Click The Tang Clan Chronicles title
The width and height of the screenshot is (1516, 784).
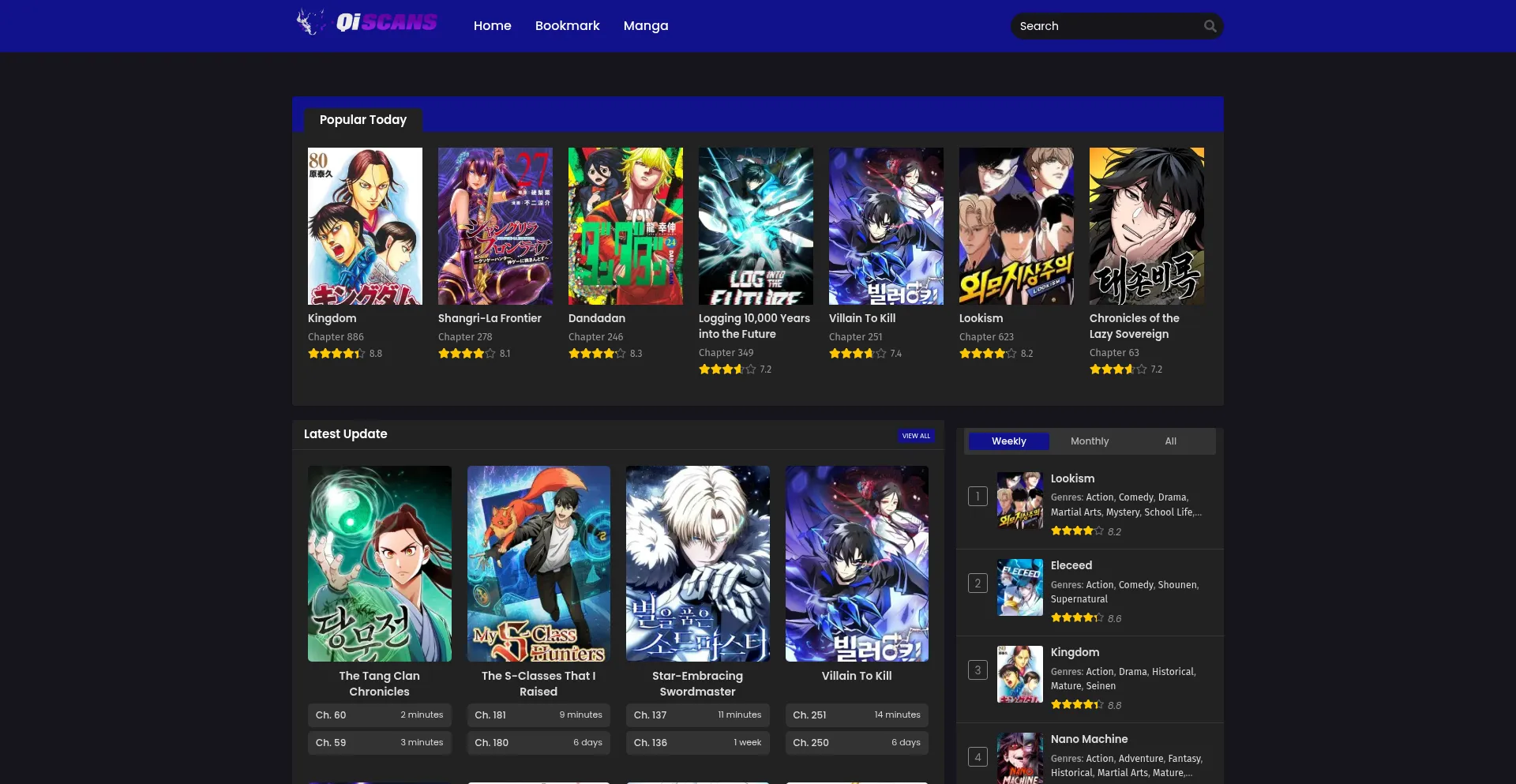point(380,684)
